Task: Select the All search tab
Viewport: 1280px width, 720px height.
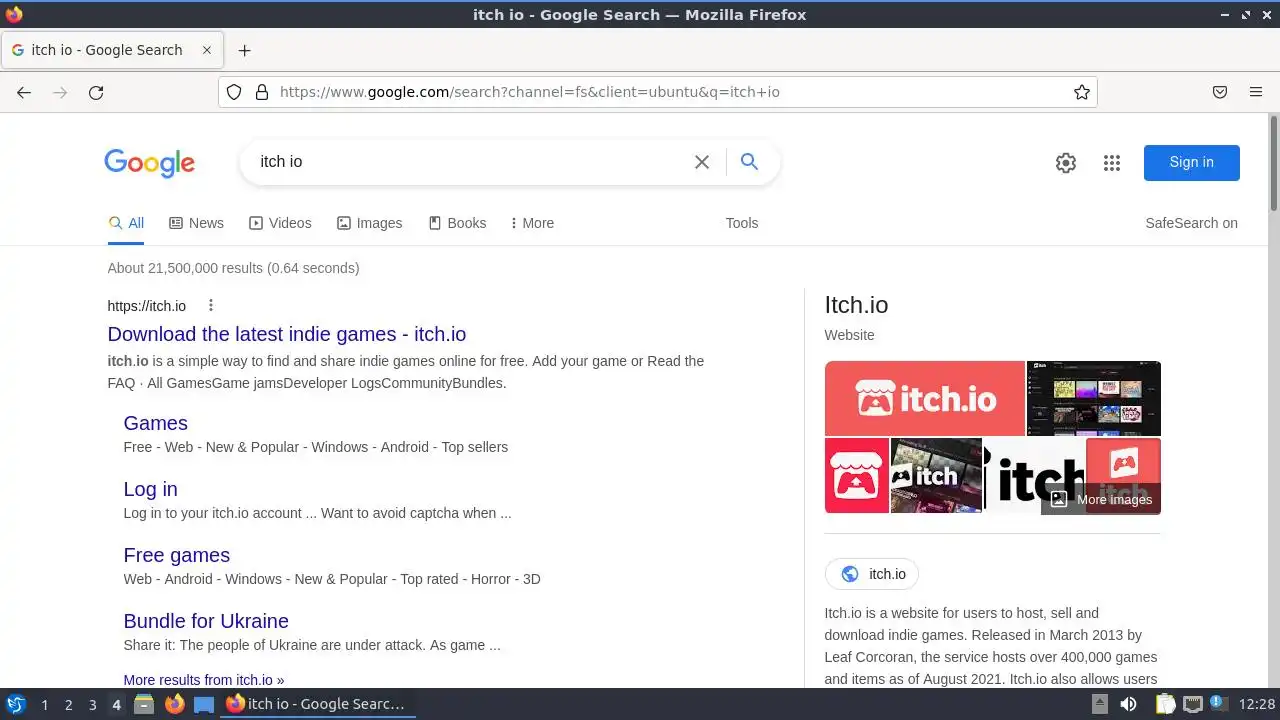Action: tap(126, 223)
